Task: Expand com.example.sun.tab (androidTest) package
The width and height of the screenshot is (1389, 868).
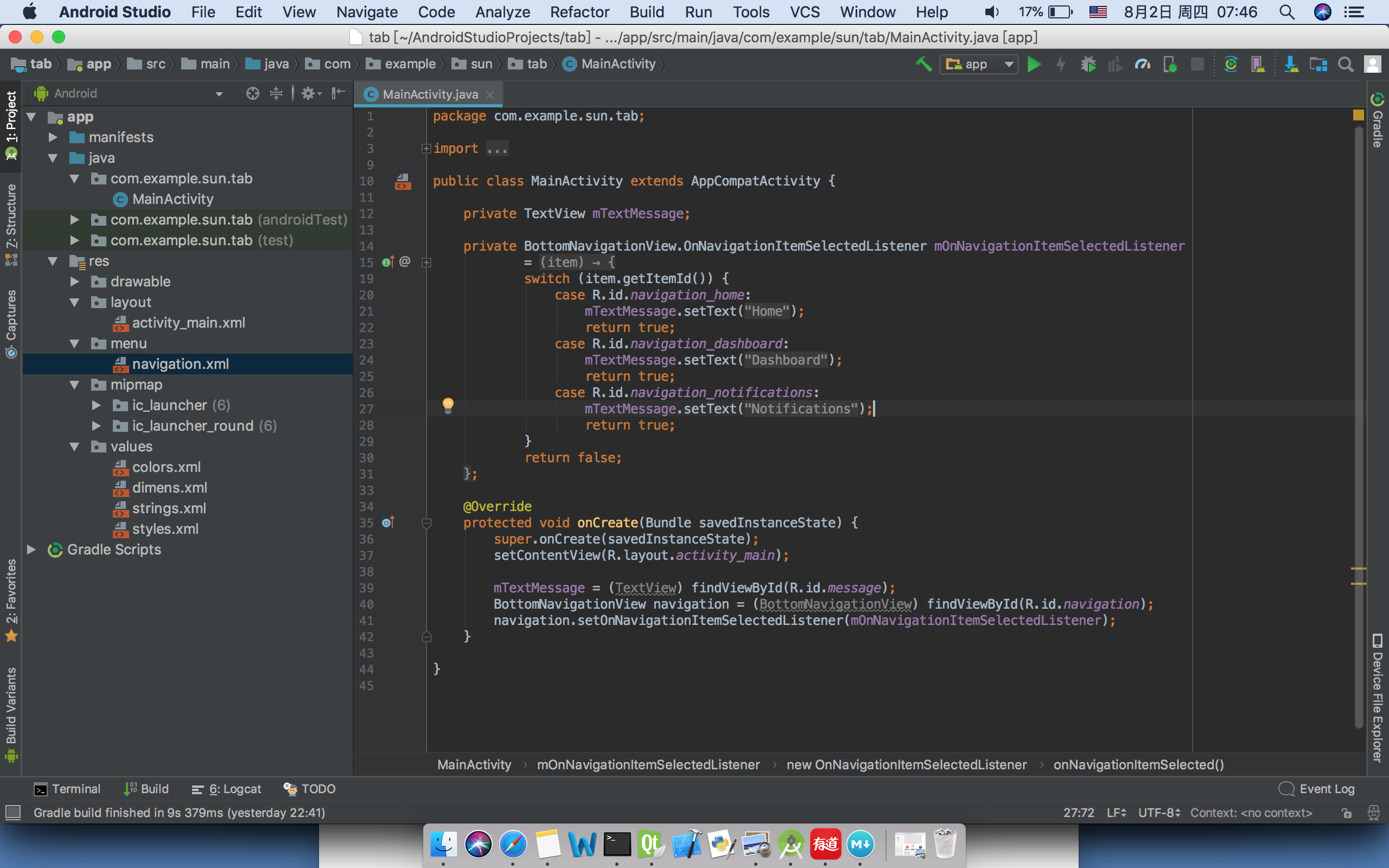Action: (x=75, y=219)
